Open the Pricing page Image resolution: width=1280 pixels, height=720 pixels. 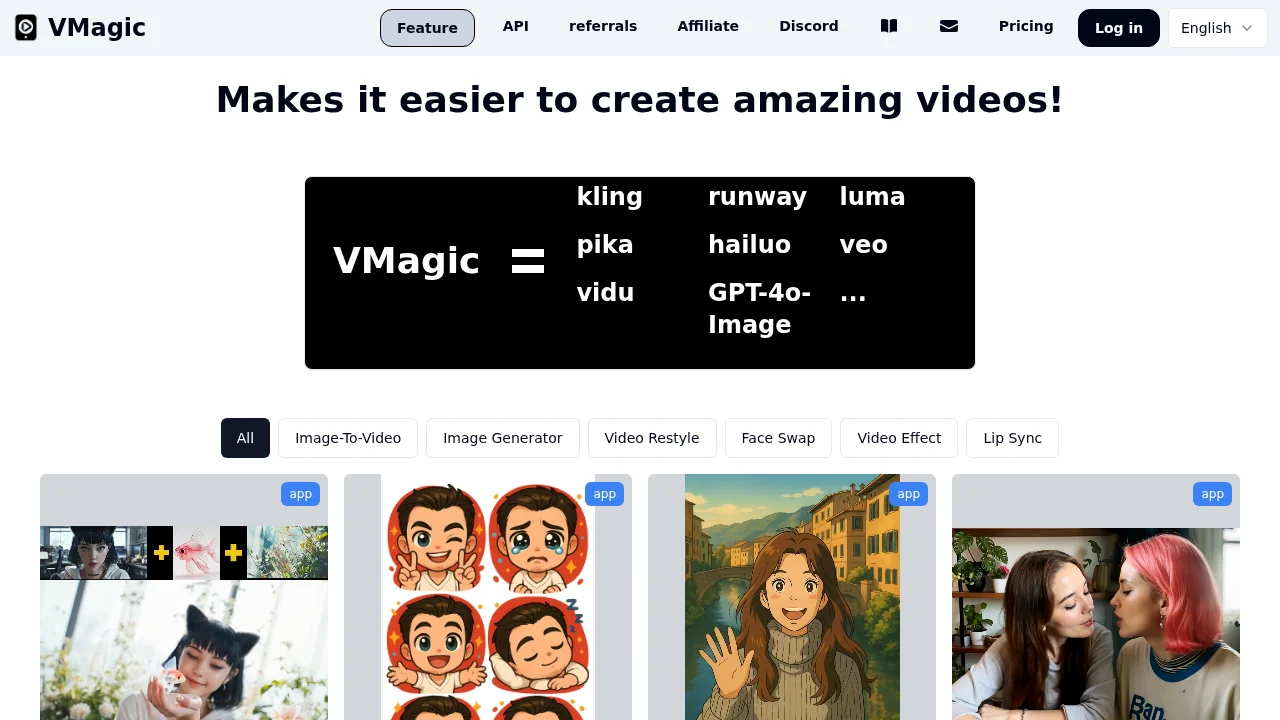pos(1026,26)
